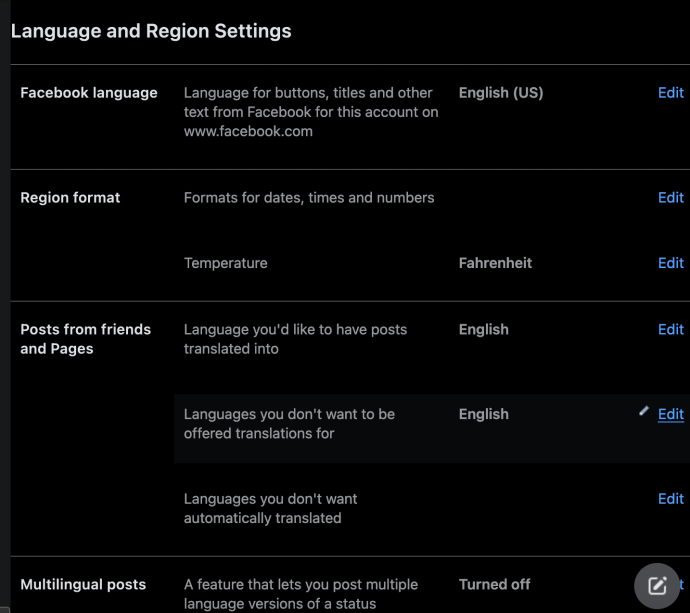Viewport: 690px width, 613px height.
Task: Open the new message compose icon
Action: 657,586
